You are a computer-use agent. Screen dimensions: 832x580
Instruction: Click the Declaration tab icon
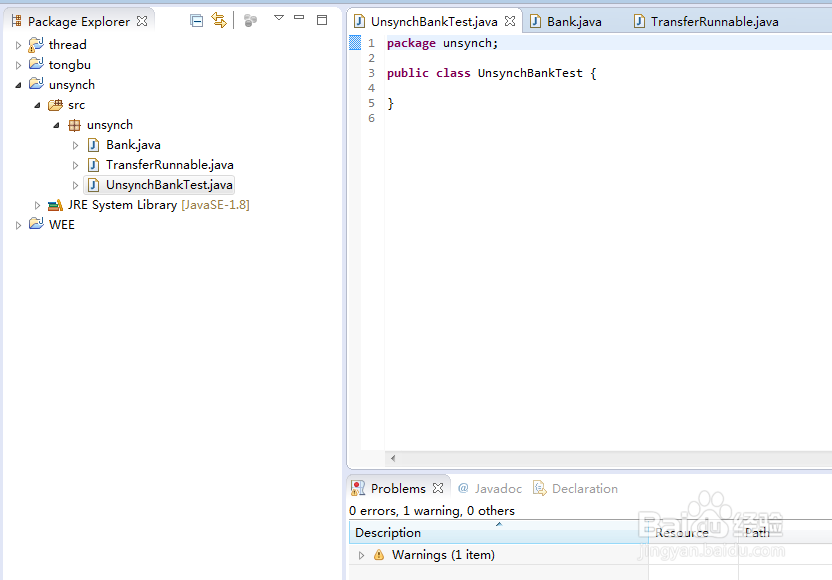coord(540,488)
